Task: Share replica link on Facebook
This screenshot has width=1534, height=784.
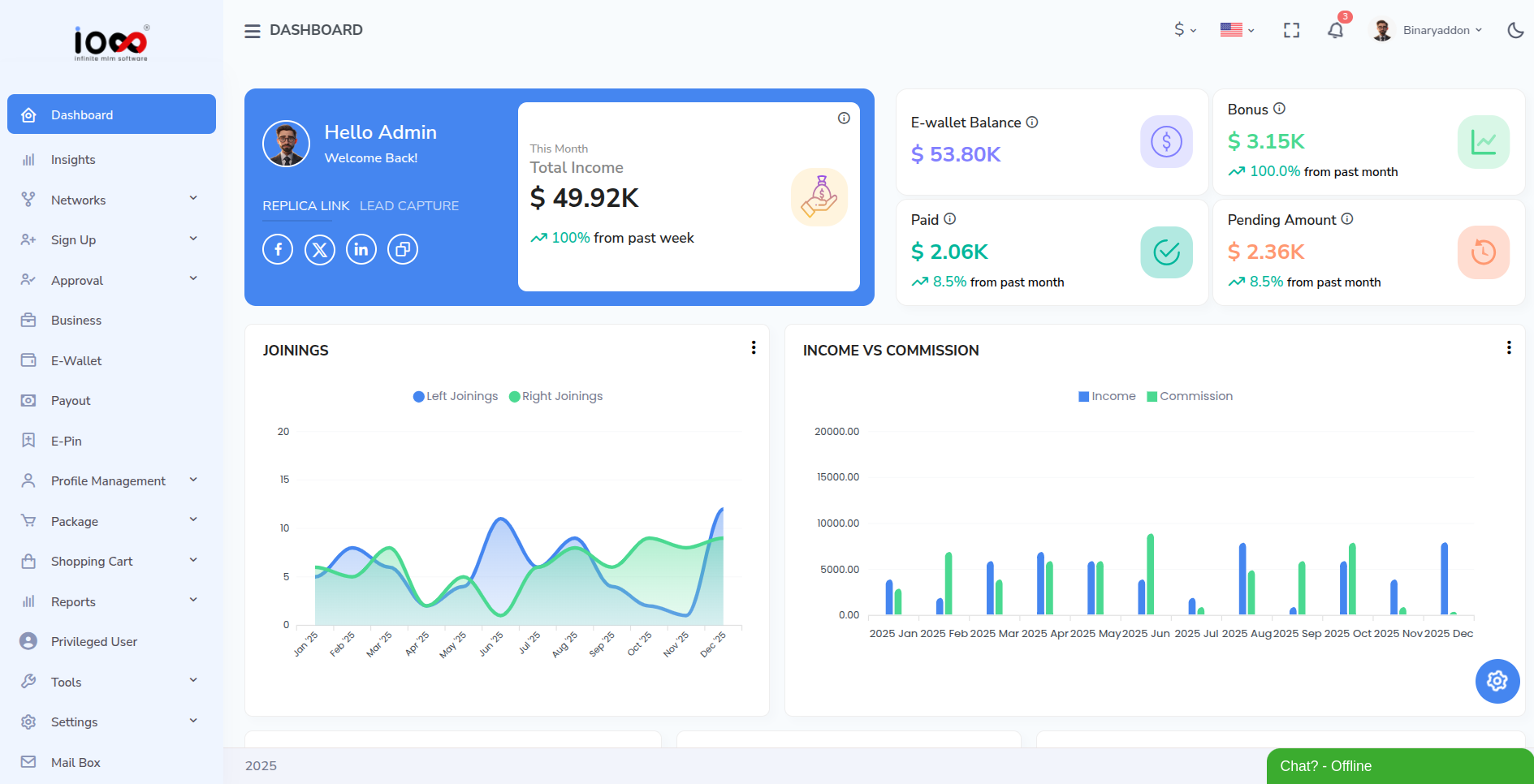Action: [x=277, y=249]
